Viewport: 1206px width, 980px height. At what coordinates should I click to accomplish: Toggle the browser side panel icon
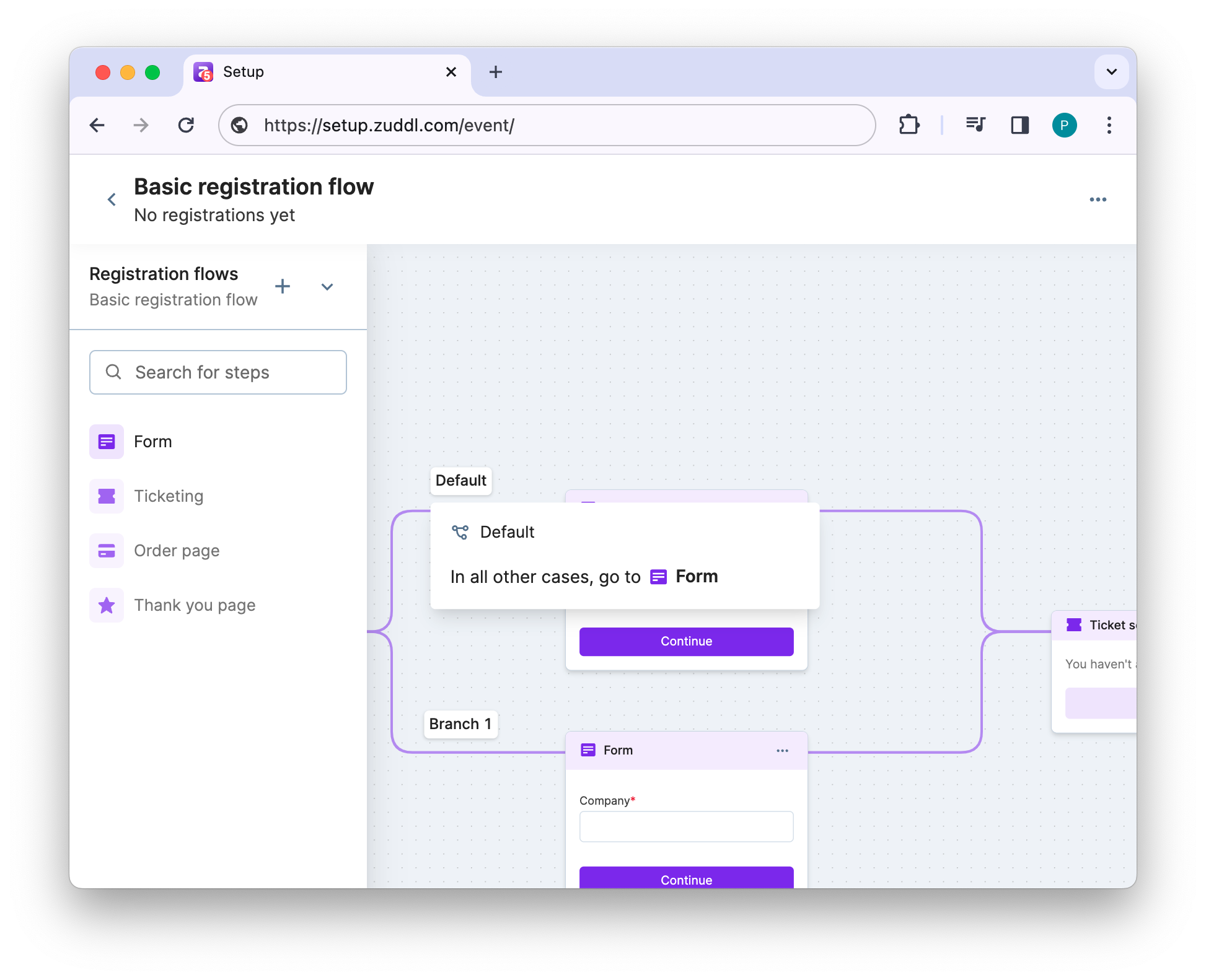coord(1019,125)
